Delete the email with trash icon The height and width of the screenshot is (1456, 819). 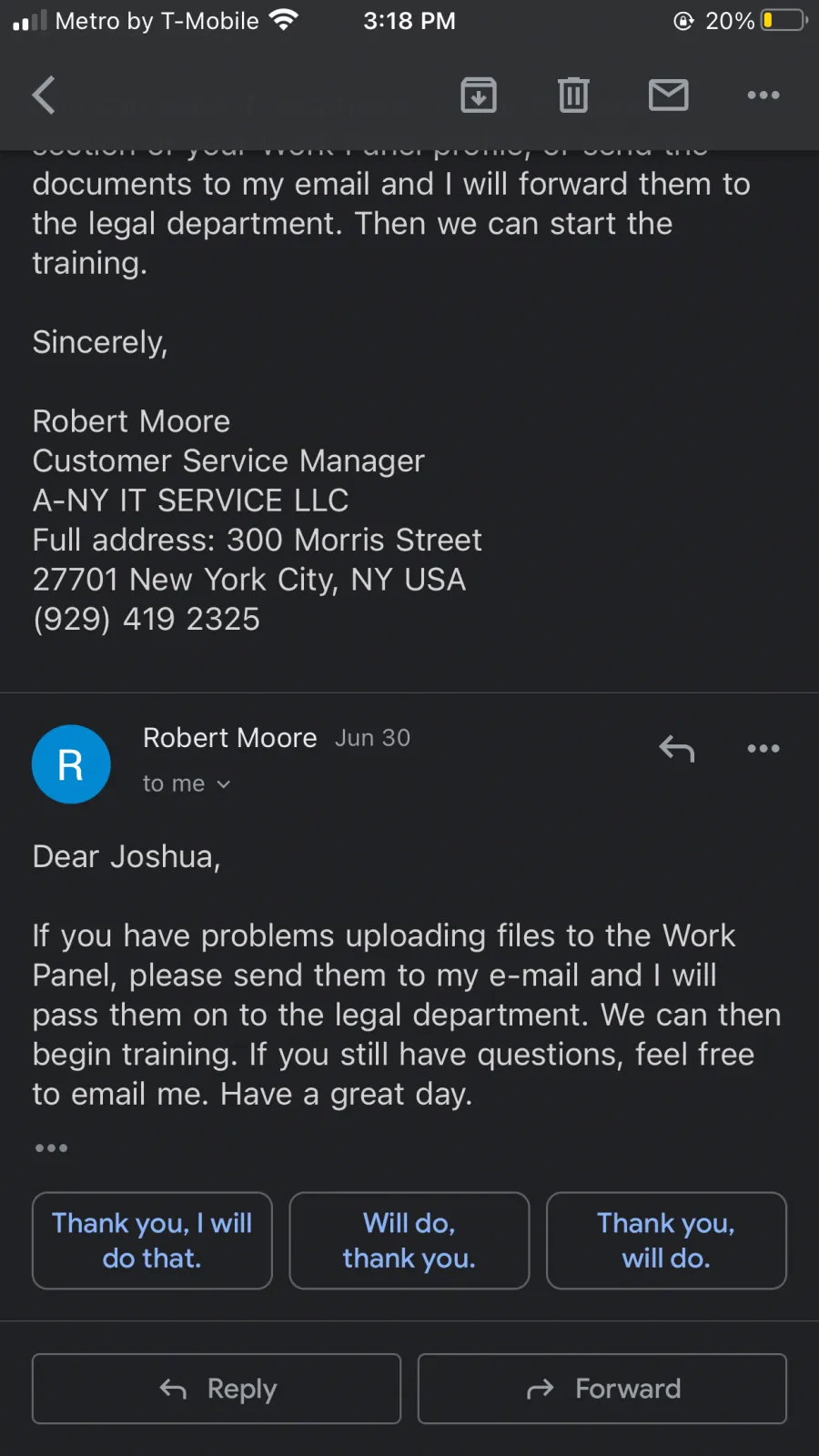click(x=573, y=95)
